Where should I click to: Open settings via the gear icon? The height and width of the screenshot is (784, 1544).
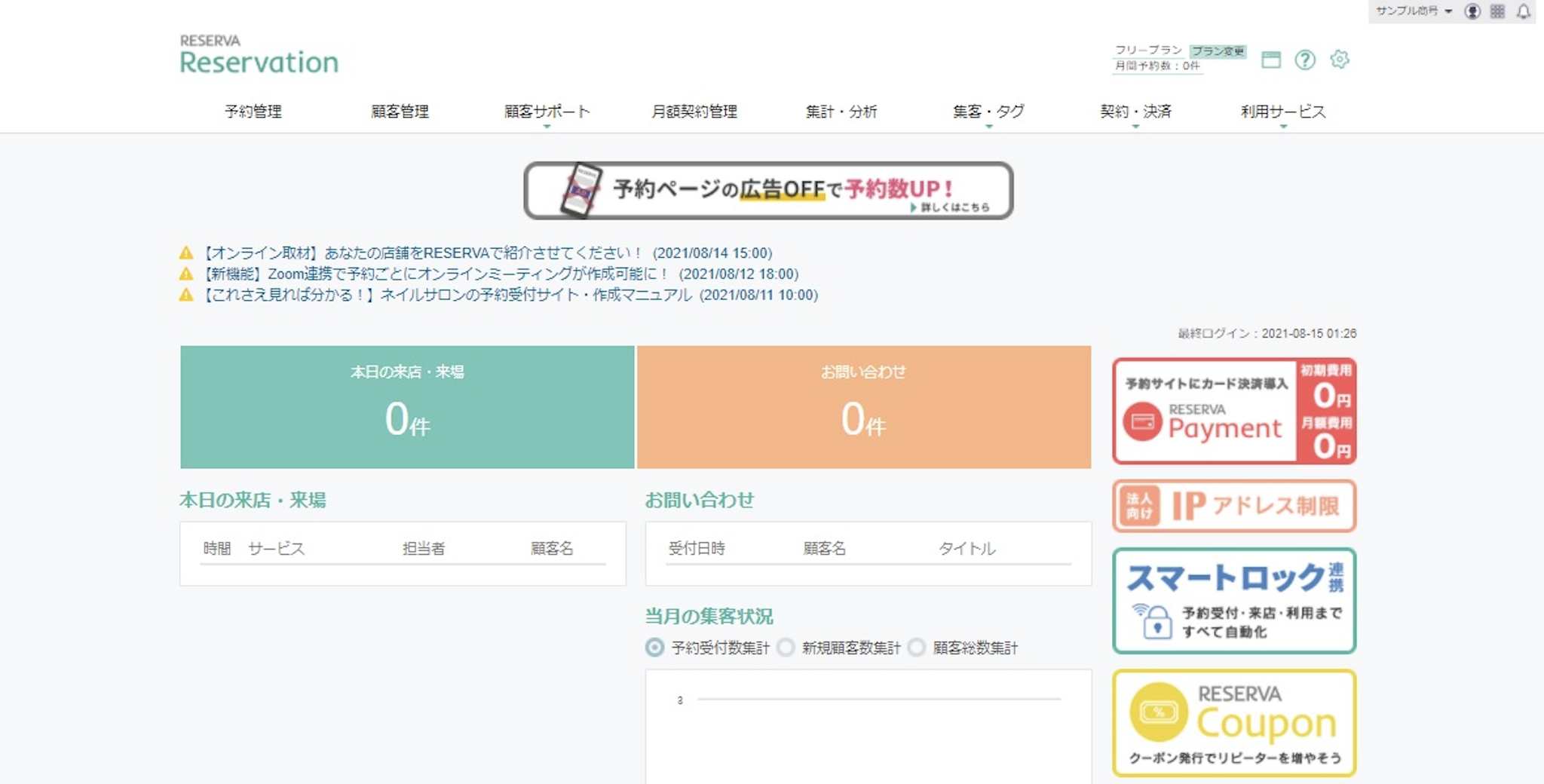1340,59
